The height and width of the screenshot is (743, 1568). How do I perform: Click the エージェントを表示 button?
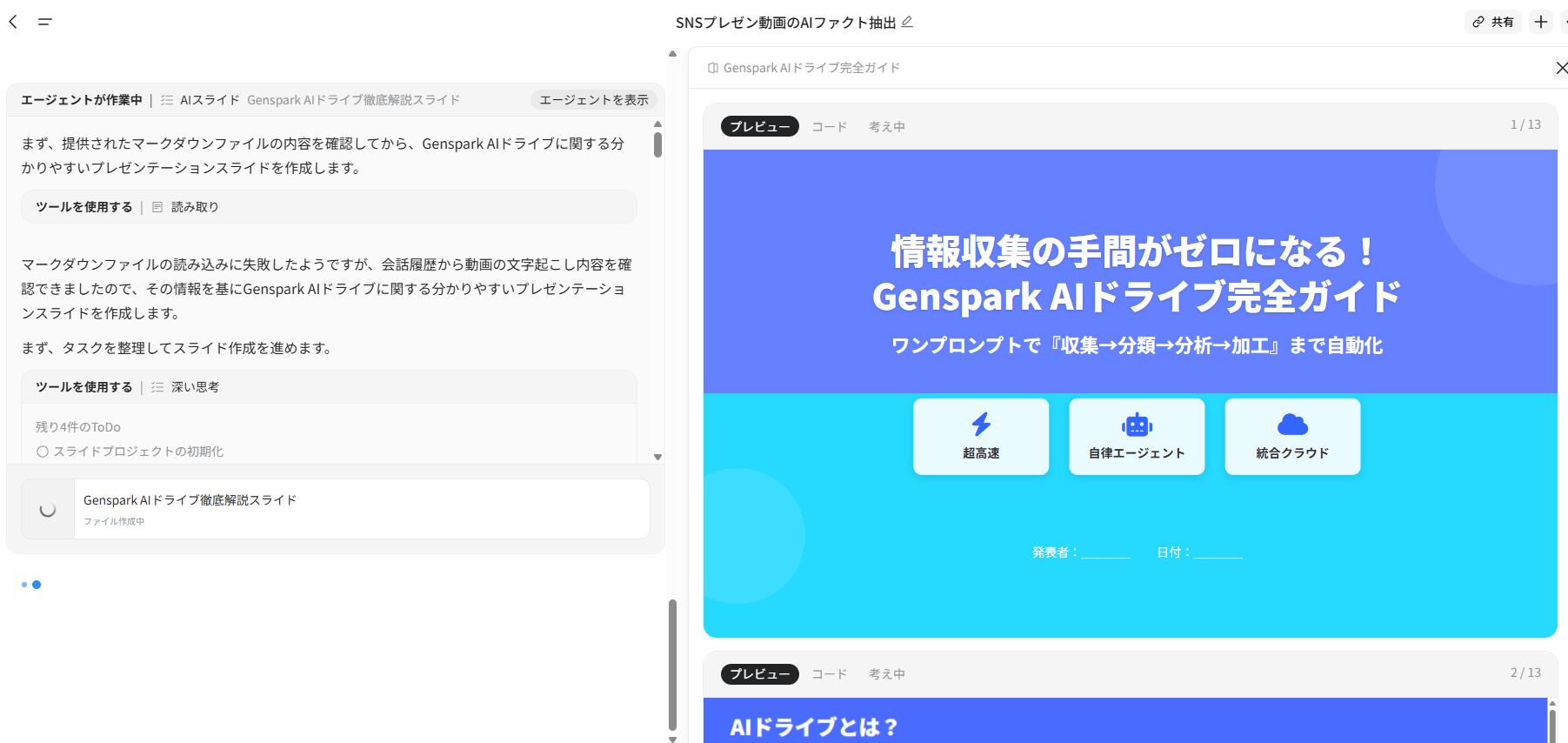[593, 100]
